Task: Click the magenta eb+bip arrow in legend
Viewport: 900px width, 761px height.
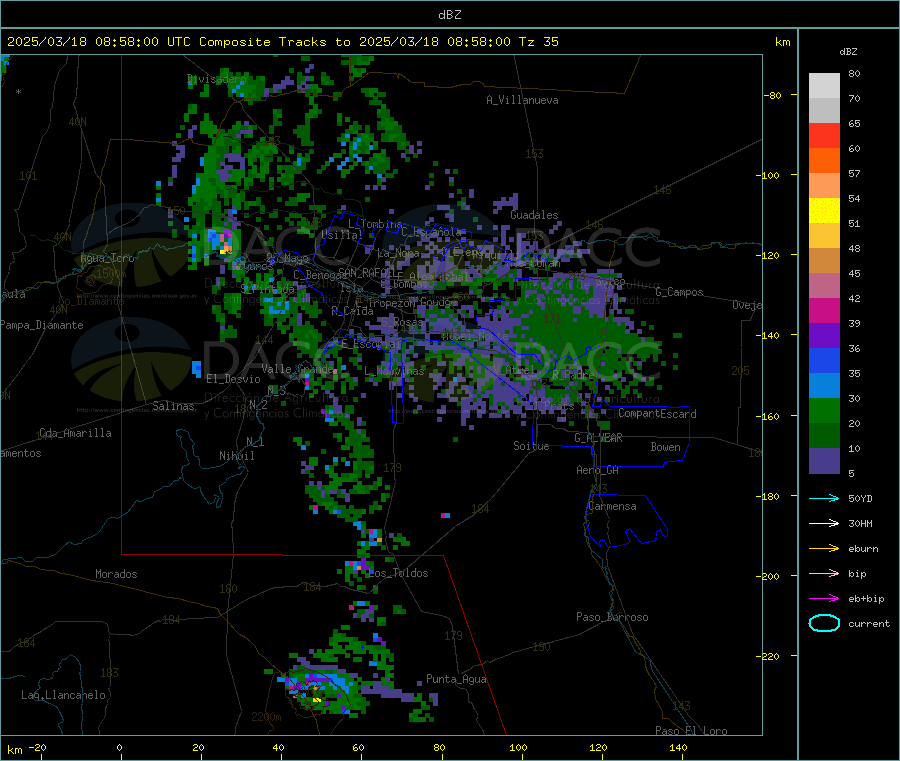Action: click(824, 598)
